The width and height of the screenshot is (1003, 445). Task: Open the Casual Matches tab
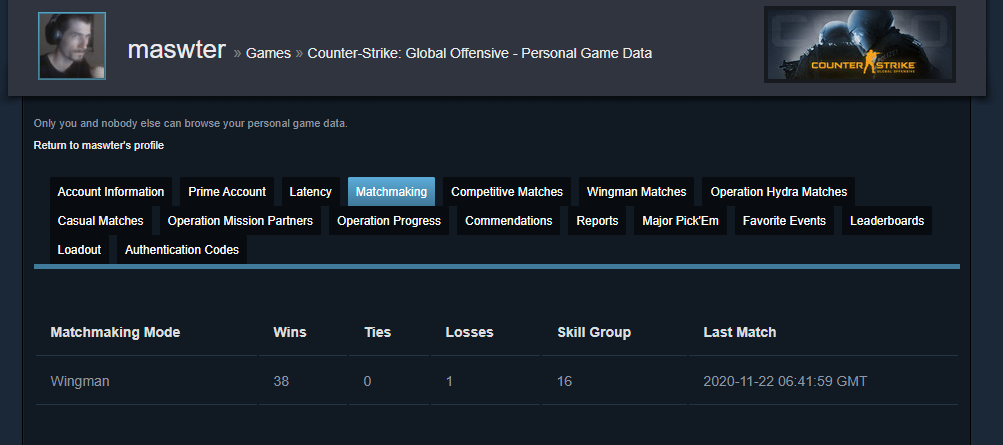pyautogui.click(x=100, y=221)
